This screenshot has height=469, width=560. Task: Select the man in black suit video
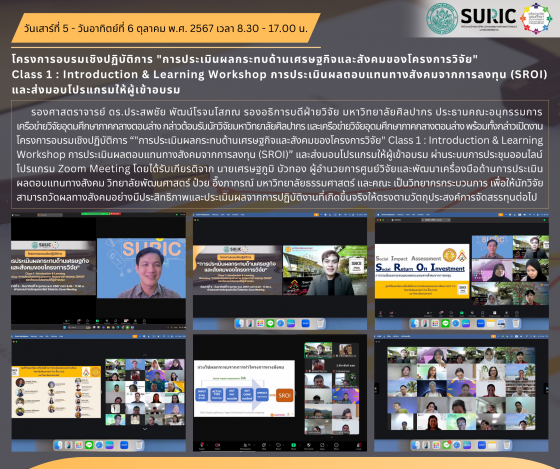(325, 270)
